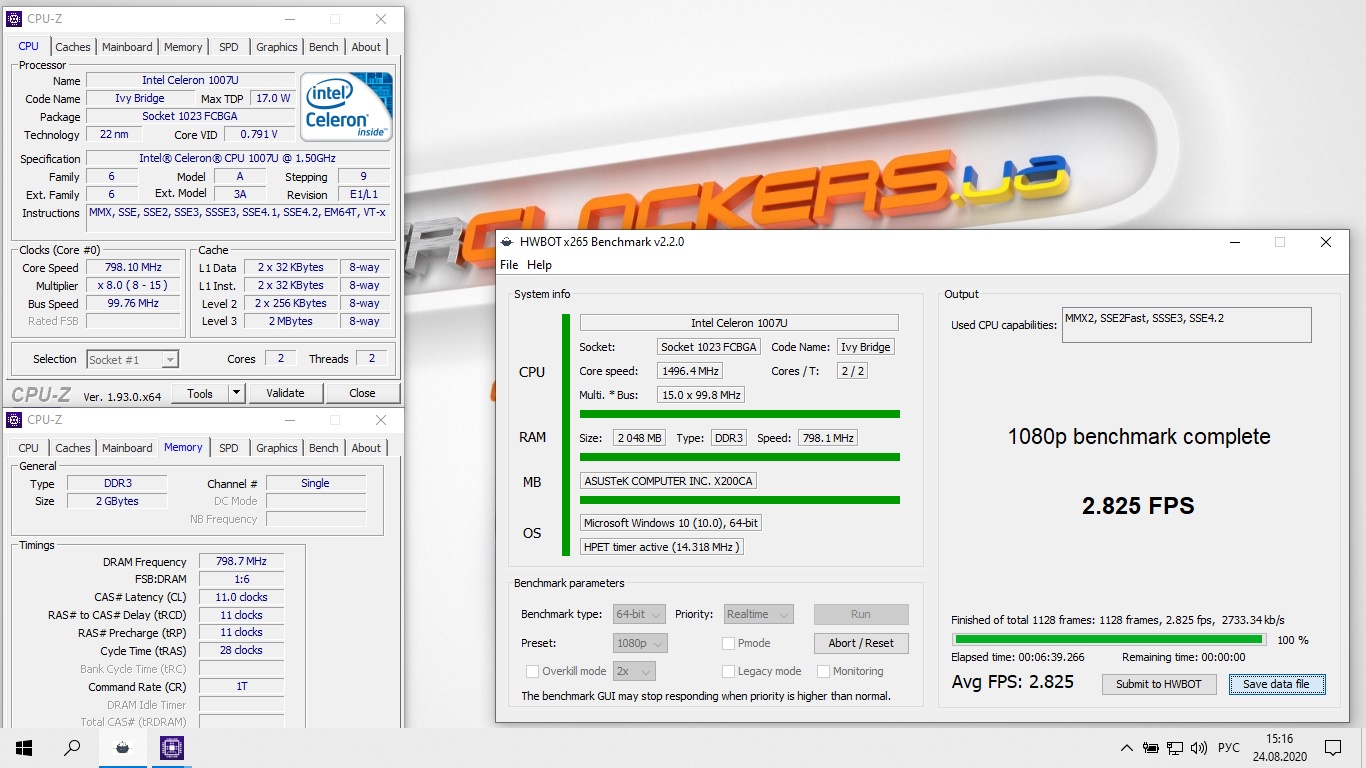
Task: Click the Close button in CPU-Z
Action: (362, 393)
